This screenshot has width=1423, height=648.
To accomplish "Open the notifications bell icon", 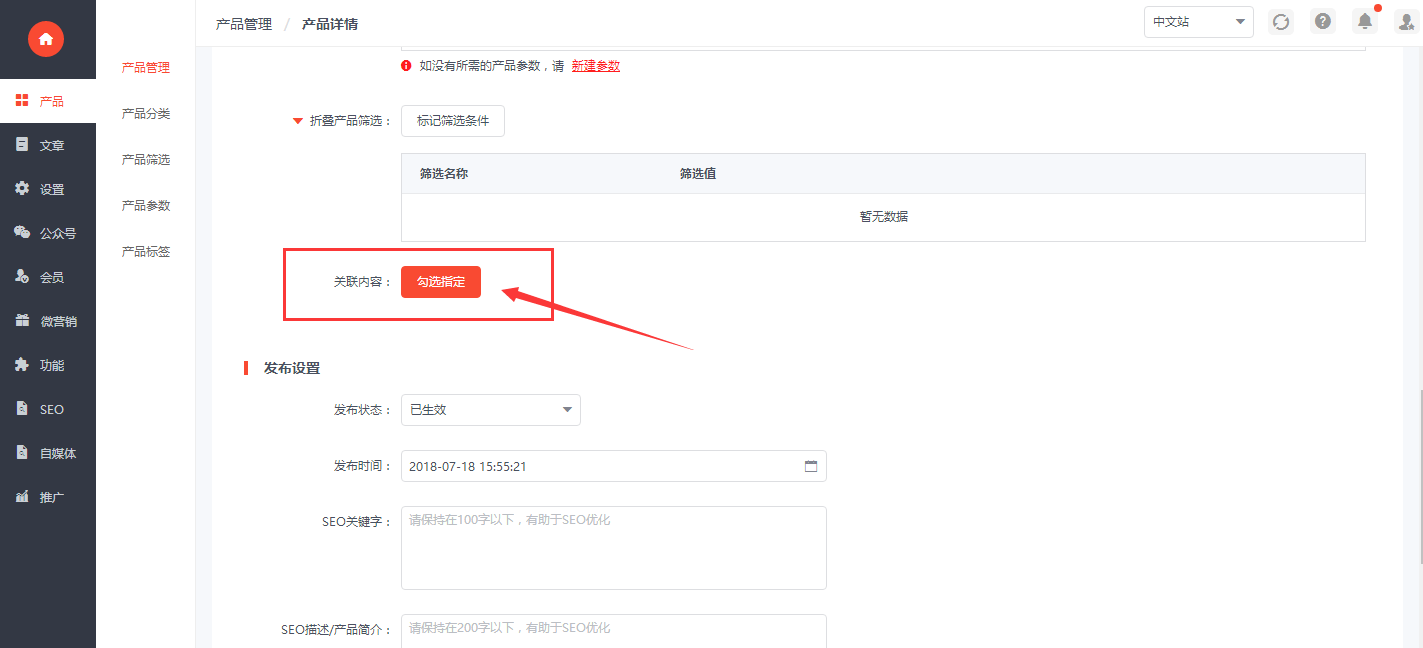I will tap(1364, 22).
